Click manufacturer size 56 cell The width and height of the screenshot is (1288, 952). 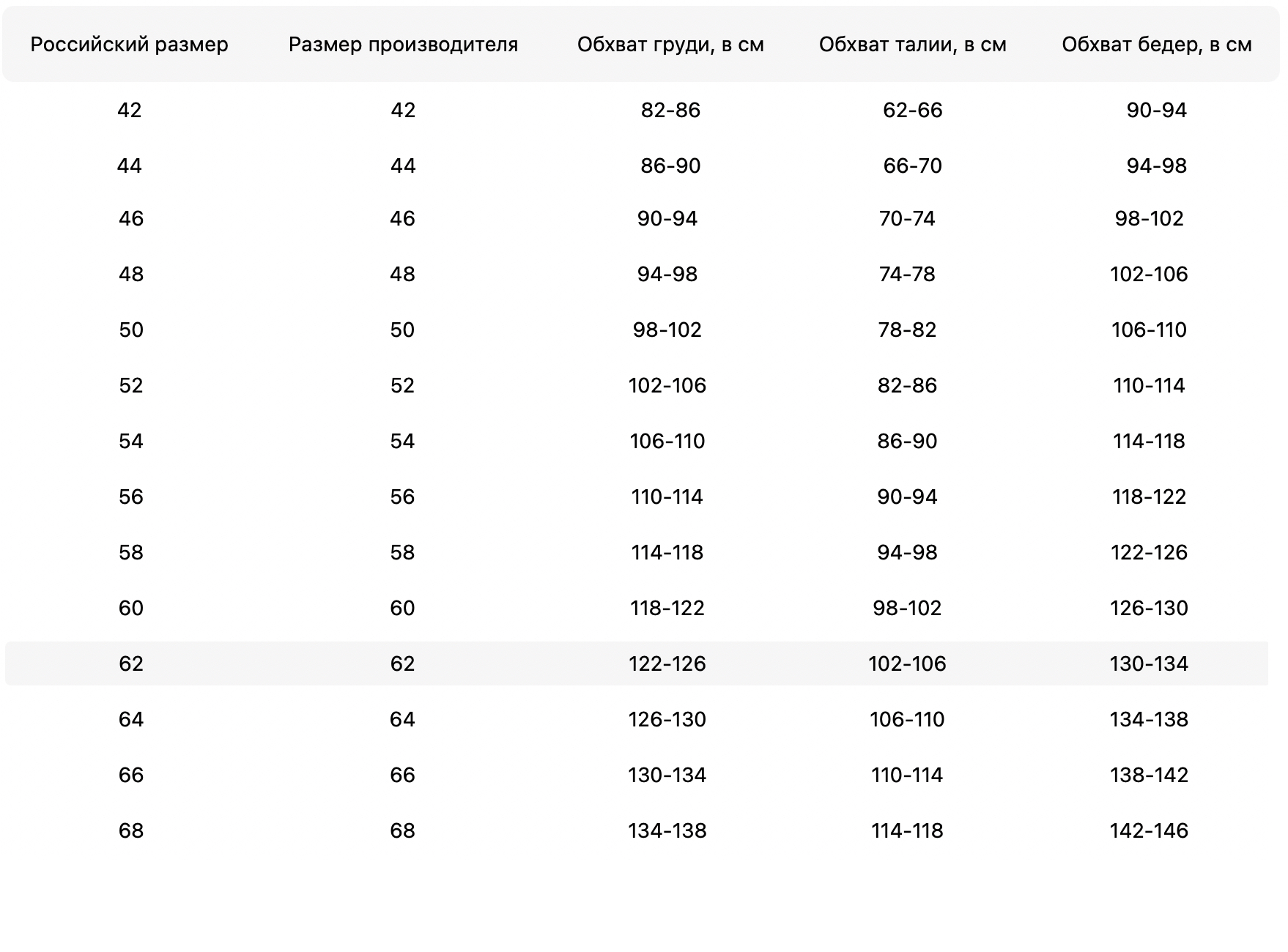tap(402, 497)
